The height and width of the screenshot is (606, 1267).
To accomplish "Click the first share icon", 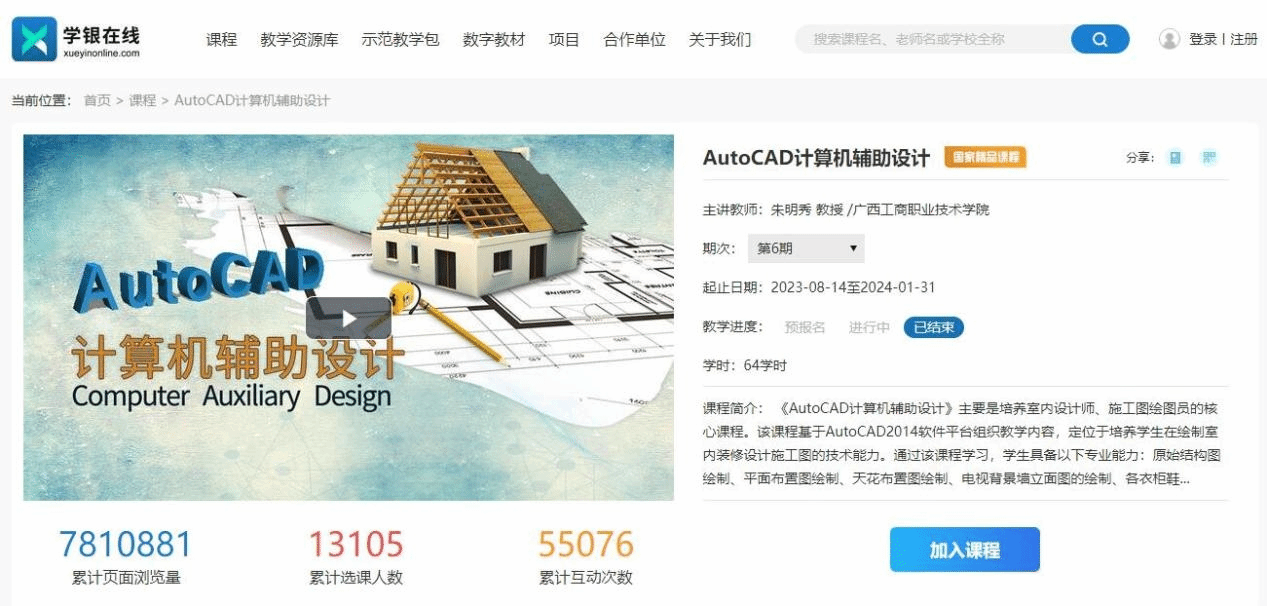I will tap(1176, 157).
